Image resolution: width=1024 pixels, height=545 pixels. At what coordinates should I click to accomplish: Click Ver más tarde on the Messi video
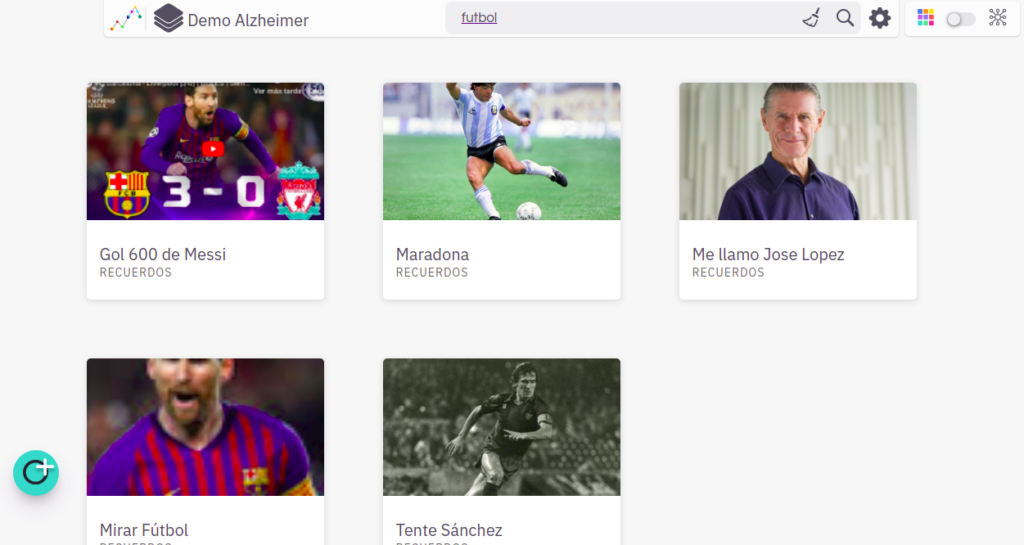pyautogui.click(x=277, y=91)
